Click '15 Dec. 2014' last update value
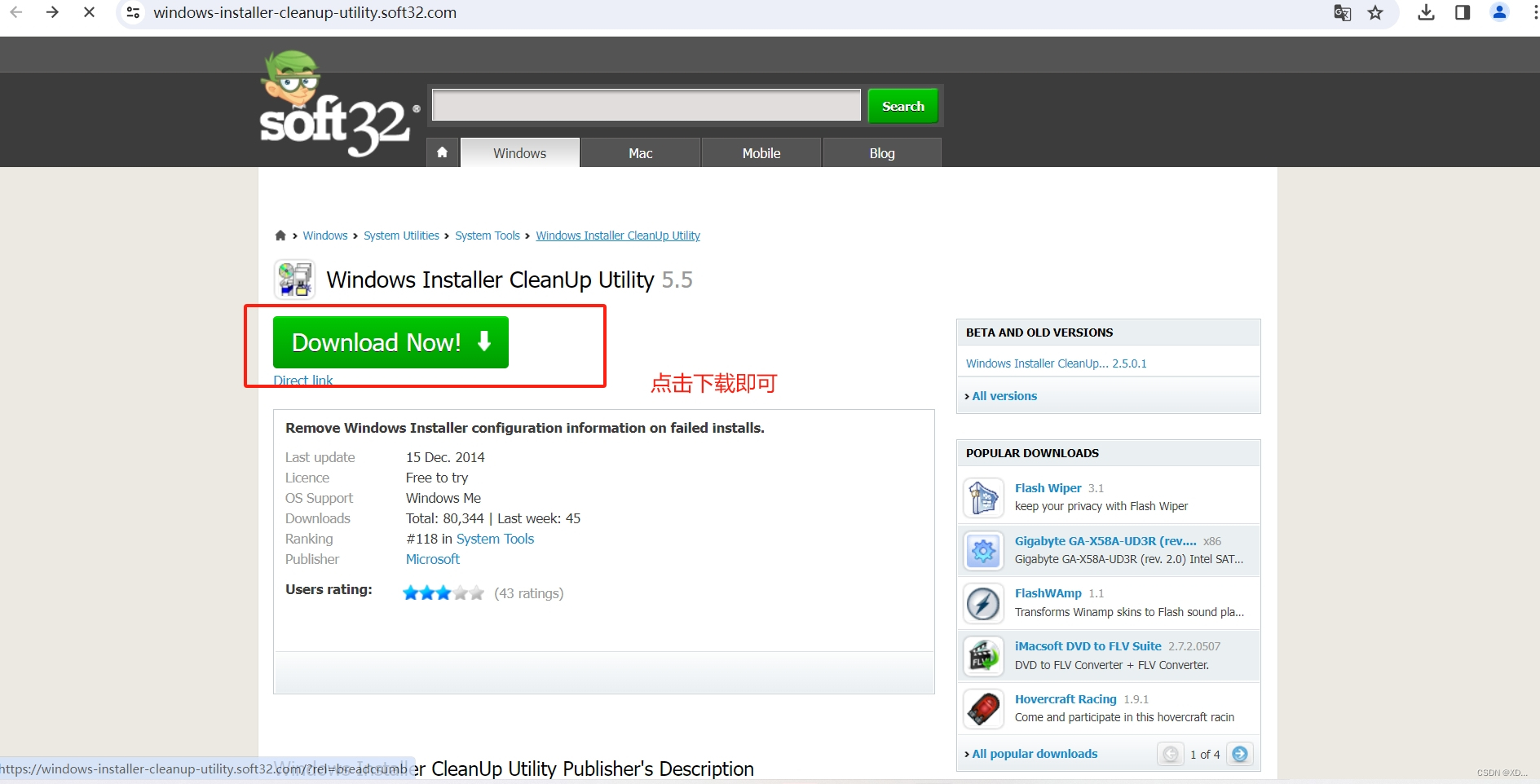 (x=445, y=457)
